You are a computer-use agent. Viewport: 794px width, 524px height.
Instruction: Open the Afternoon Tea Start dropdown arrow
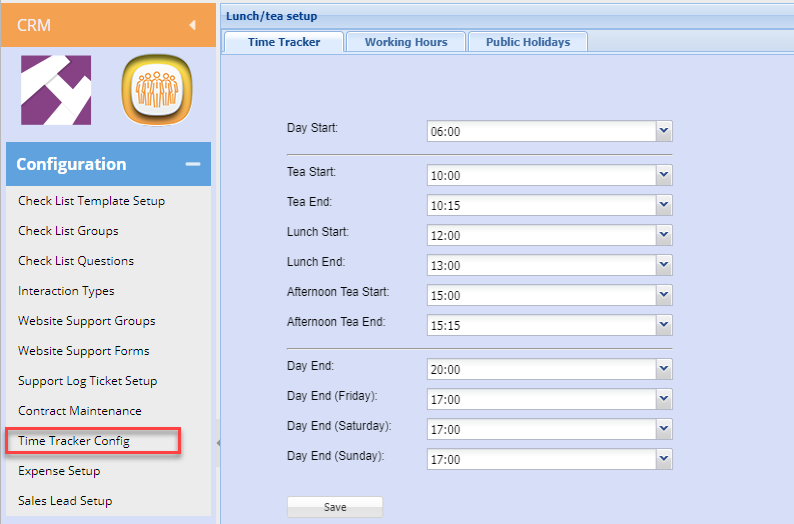(664, 295)
